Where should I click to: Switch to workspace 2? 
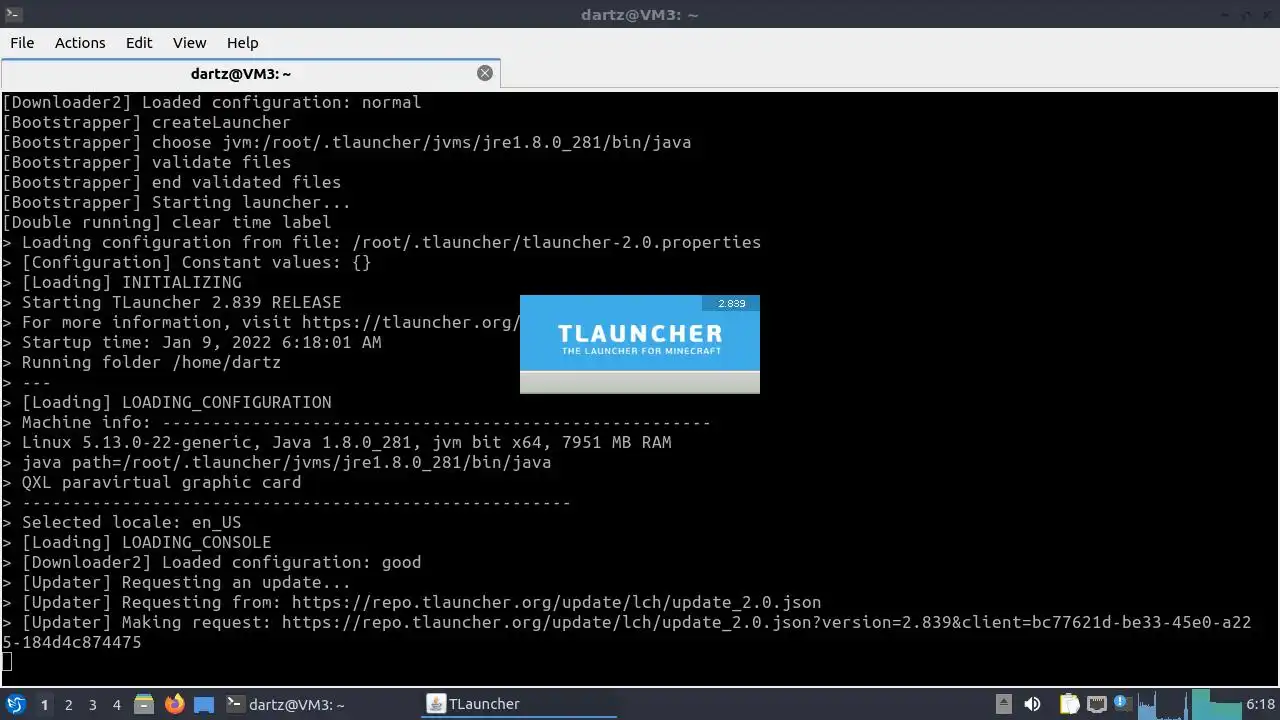(x=68, y=705)
